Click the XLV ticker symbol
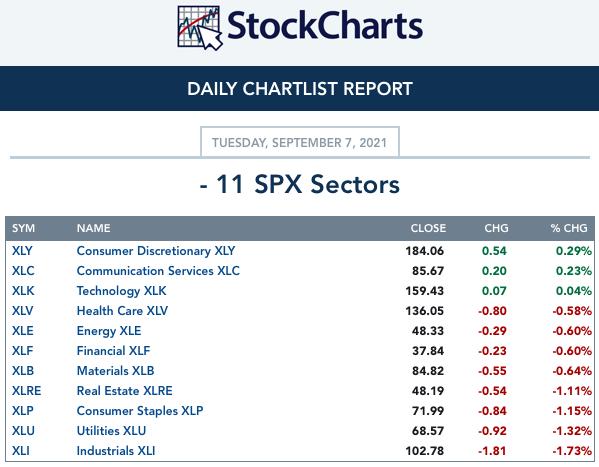This screenshot has width=599, height=467. tap(22, 311)
